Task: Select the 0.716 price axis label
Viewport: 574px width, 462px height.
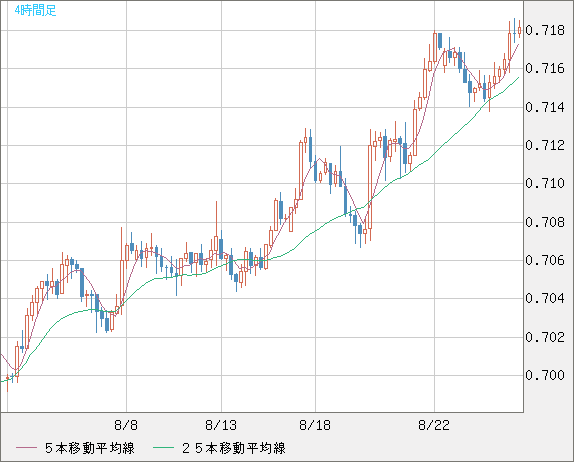Action: (545, 68)
